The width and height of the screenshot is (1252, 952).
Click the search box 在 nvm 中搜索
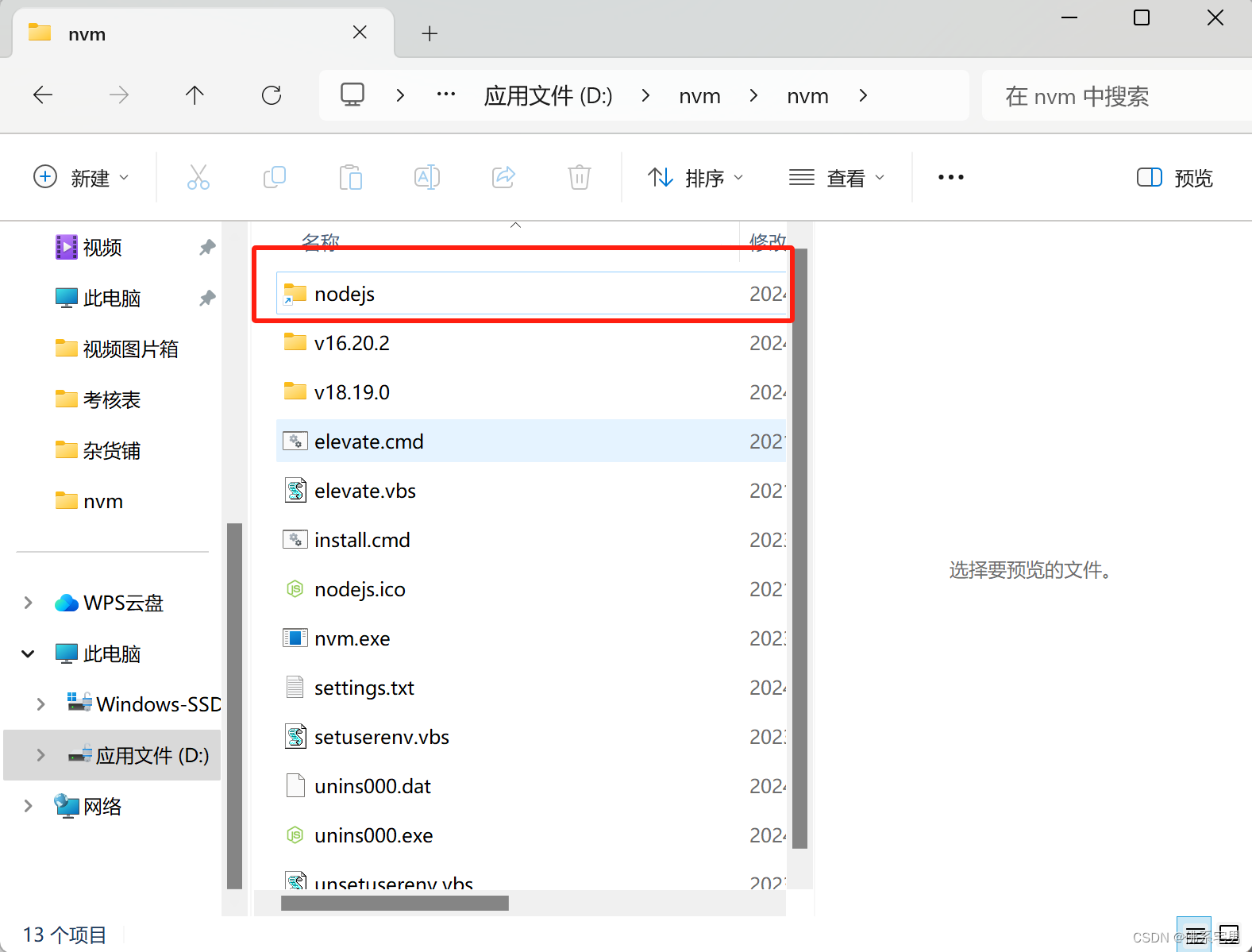[x=1115, y=96]
